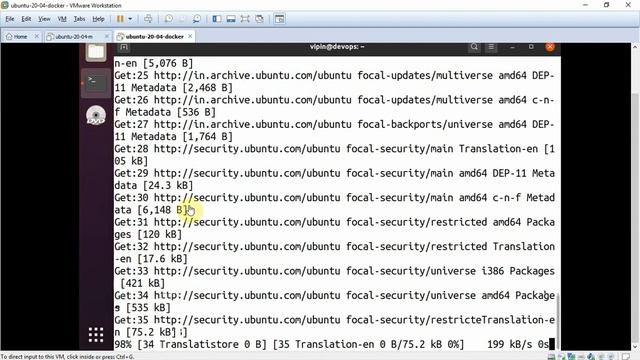Open the View menu
640x360 pixels.
click(x=44, y=19)
